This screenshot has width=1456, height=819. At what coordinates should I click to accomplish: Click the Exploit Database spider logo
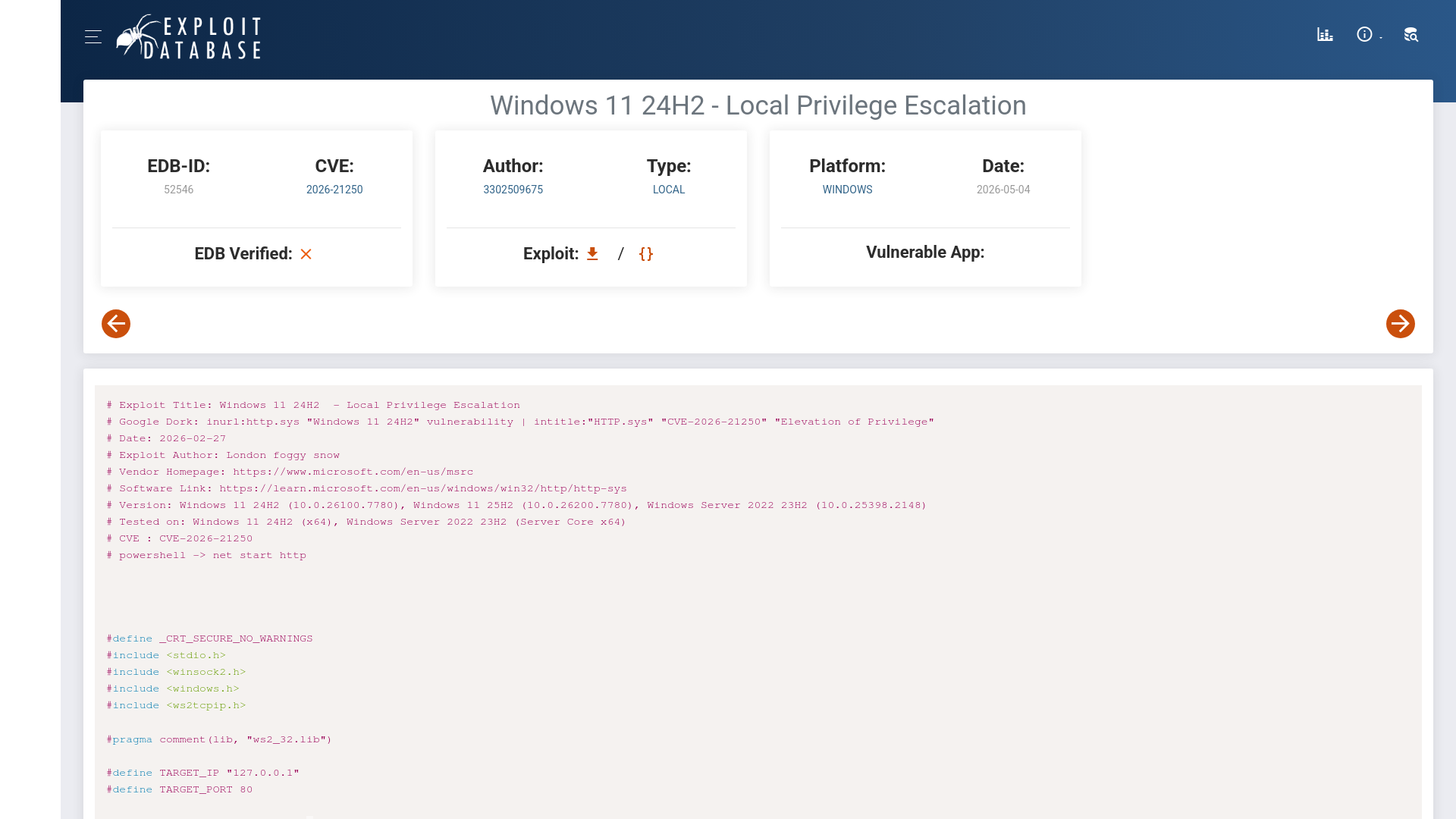pos(188,36)
